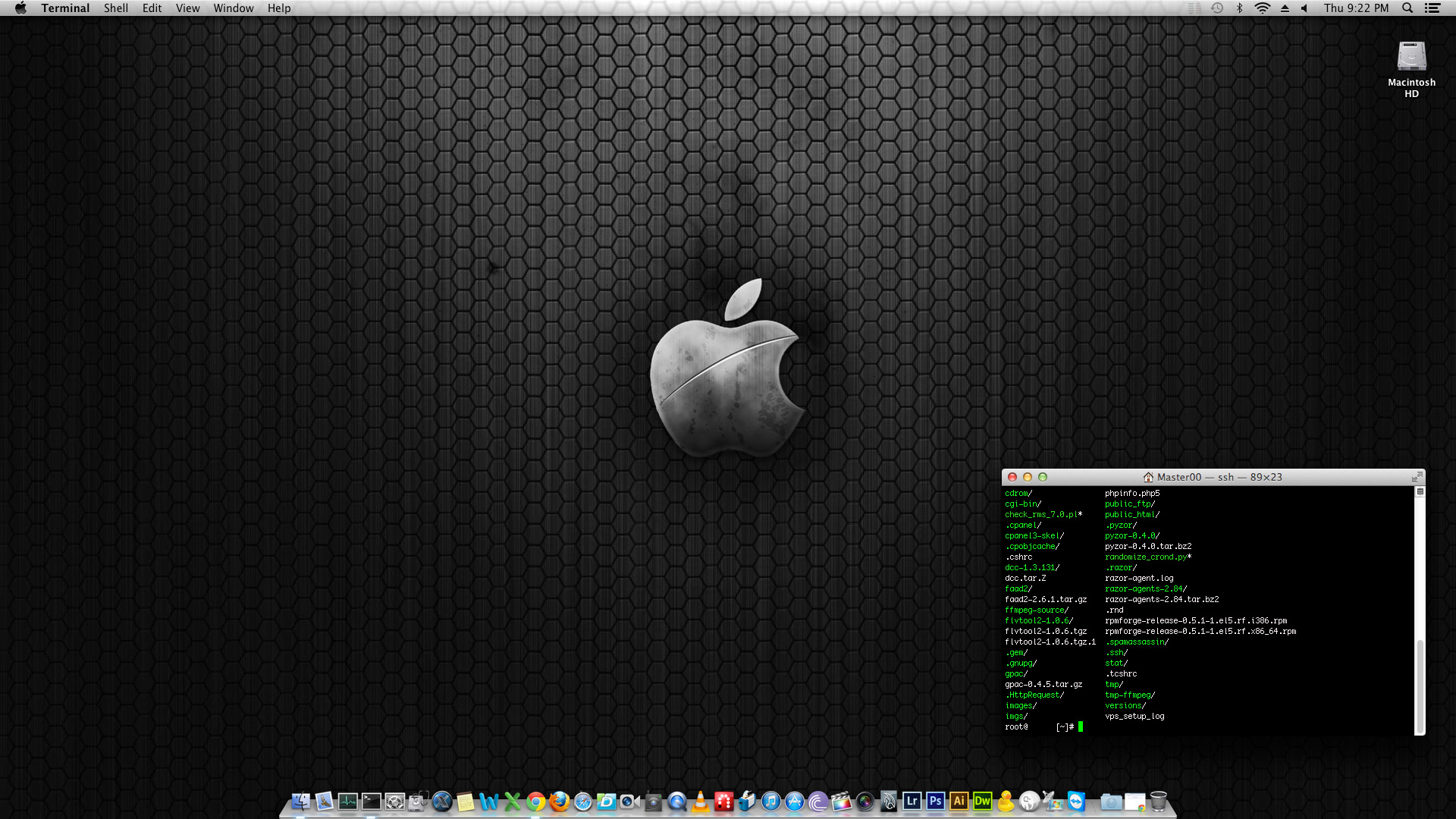The height and width of the screenshot is (819, 1456).
Task: Launch iTunes from the dock
Action: tap(770, 802)
